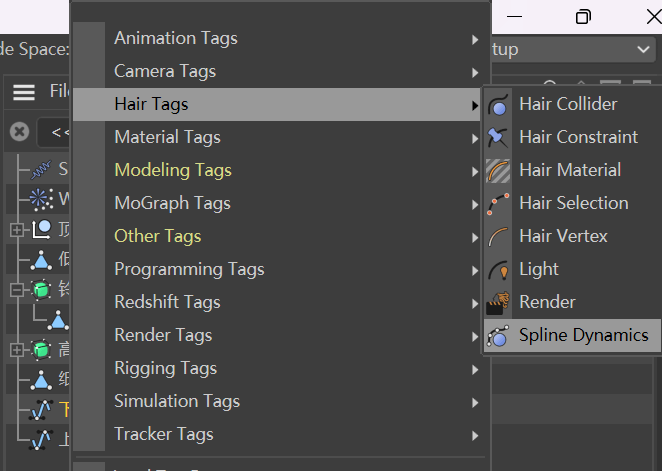Open the Redshift Tags submenu
662x471 pixels.
tap(277, 302)
